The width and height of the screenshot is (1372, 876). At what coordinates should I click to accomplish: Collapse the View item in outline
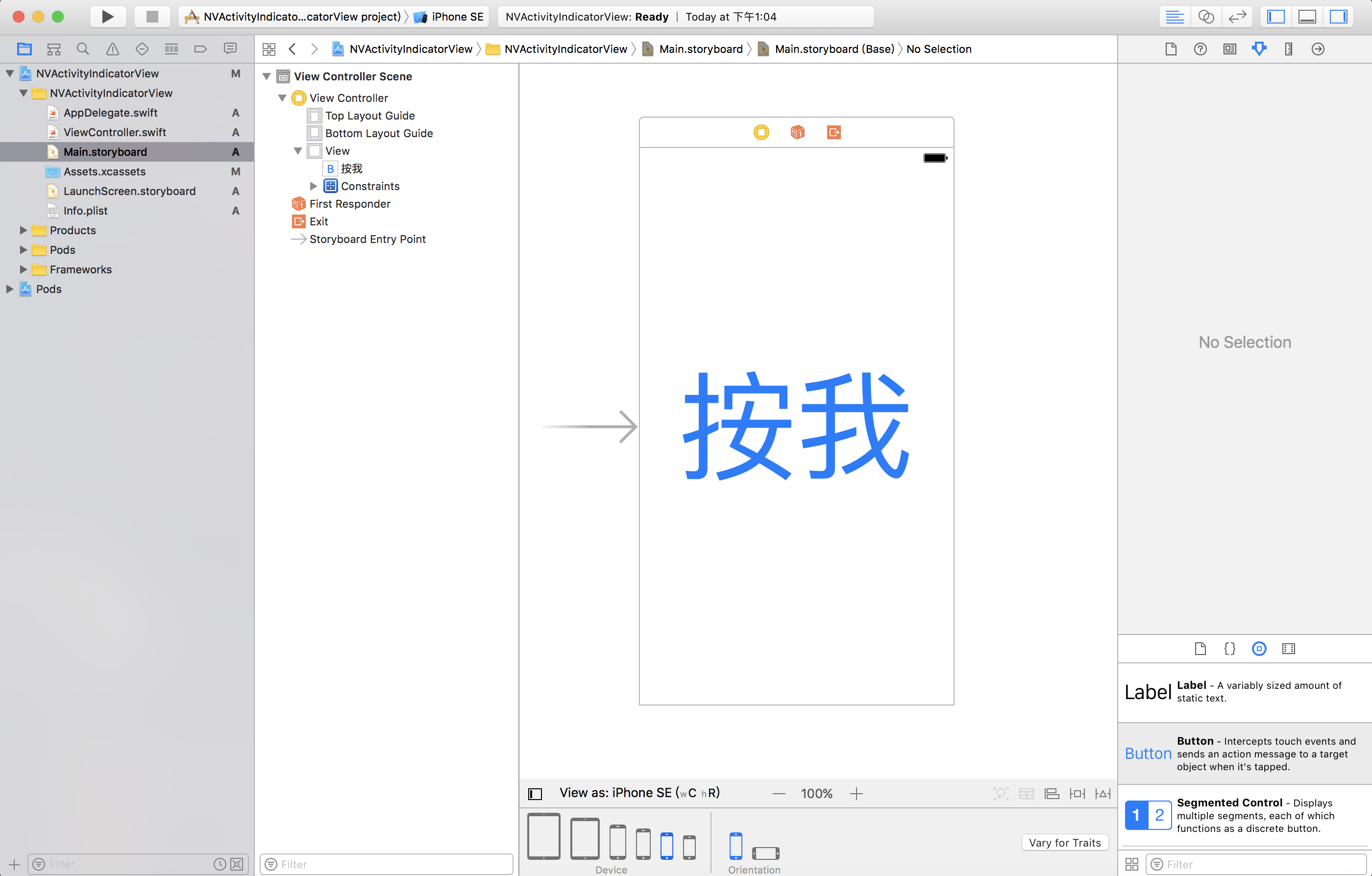[297, 151]
